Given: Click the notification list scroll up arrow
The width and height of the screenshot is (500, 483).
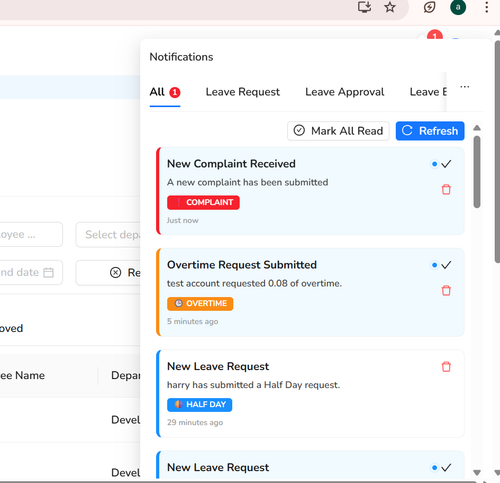Looking at the screenshot, I should coord(477,128).
